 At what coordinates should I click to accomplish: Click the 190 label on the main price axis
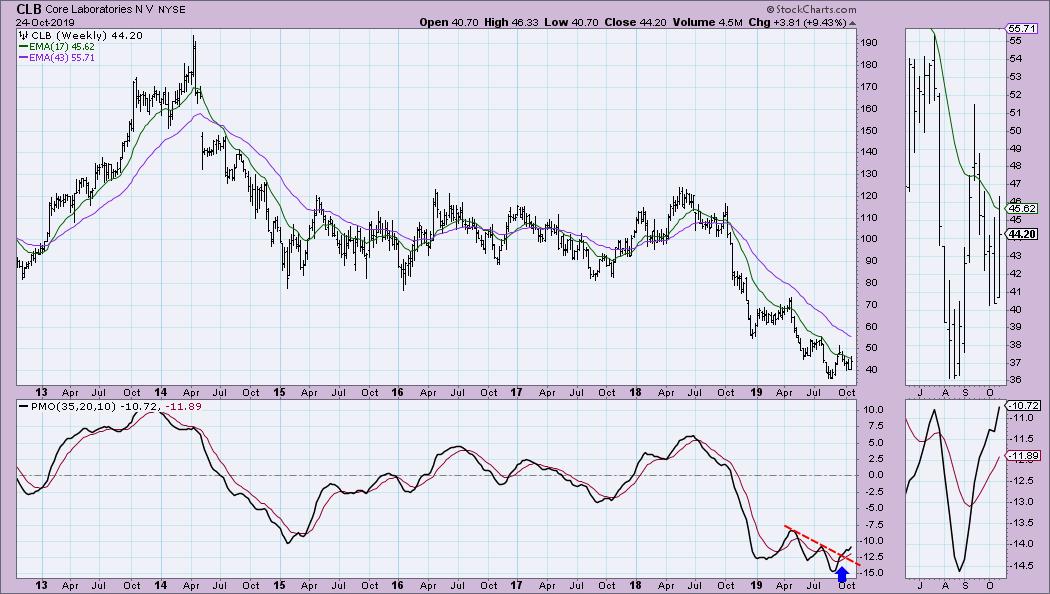pos(869,43)
